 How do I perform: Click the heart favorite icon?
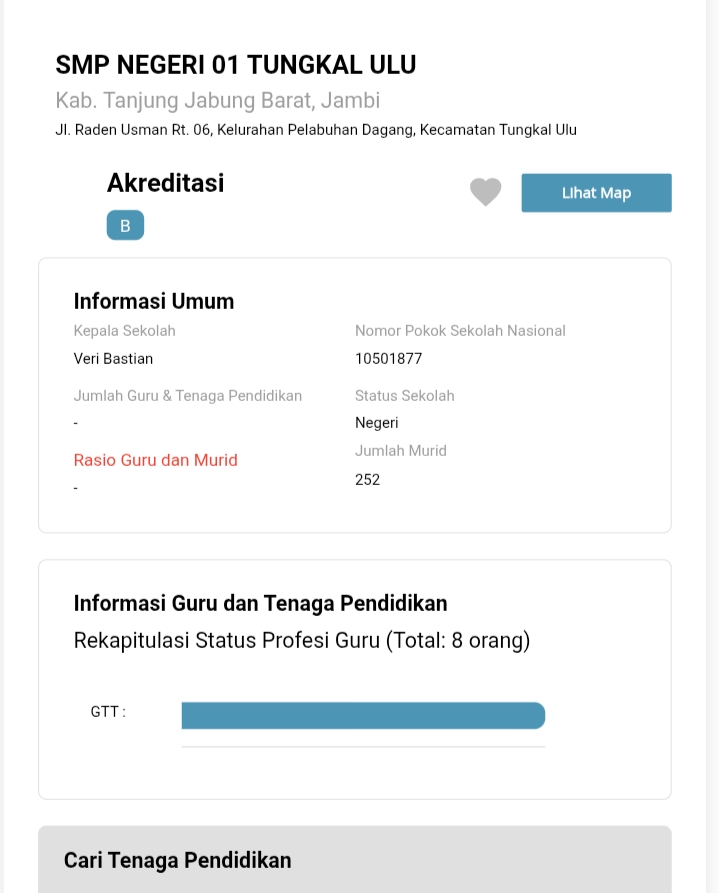[486, 192]
